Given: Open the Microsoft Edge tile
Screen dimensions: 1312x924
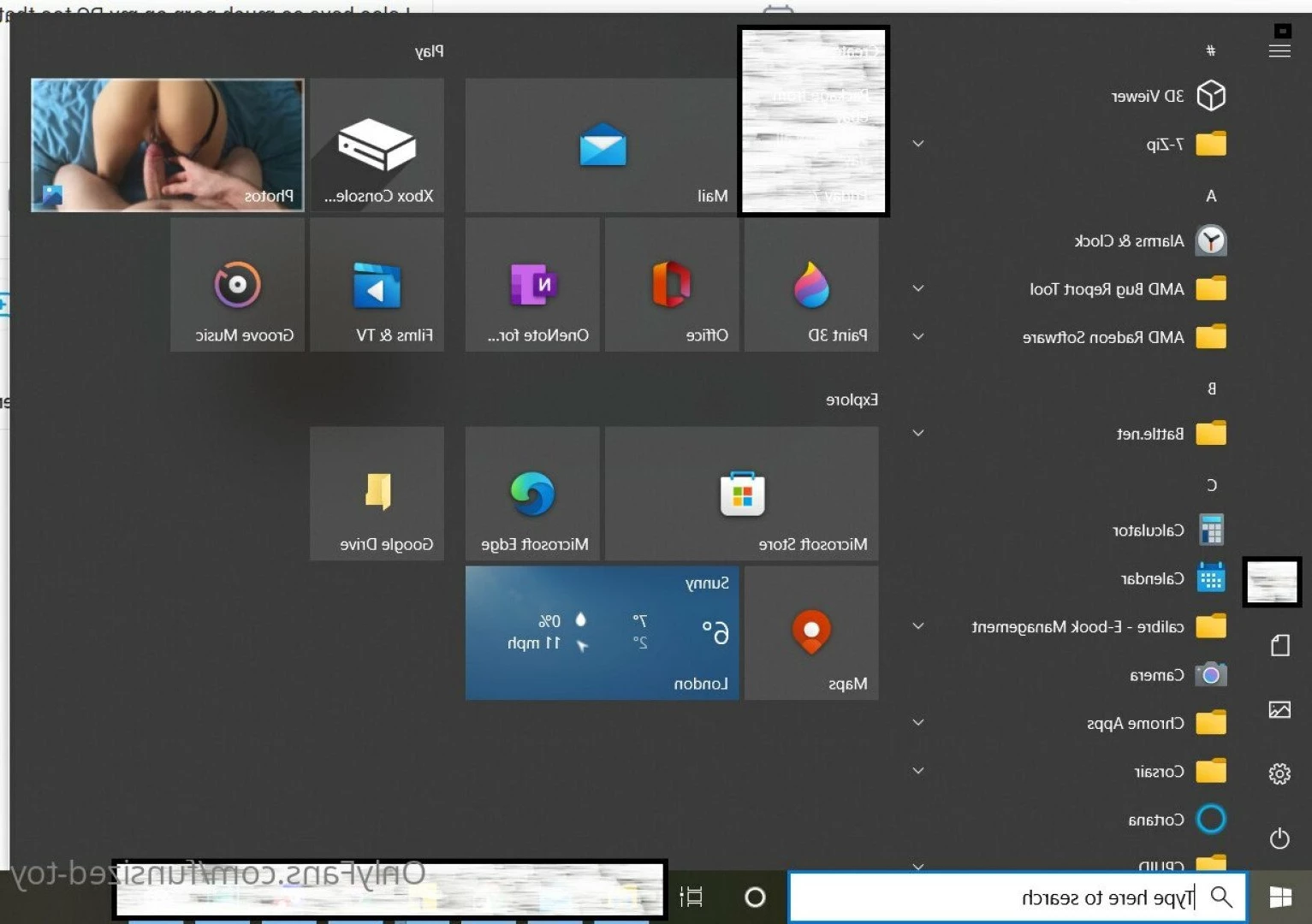Looking at the screenshot, I should (x=532, y=494).
